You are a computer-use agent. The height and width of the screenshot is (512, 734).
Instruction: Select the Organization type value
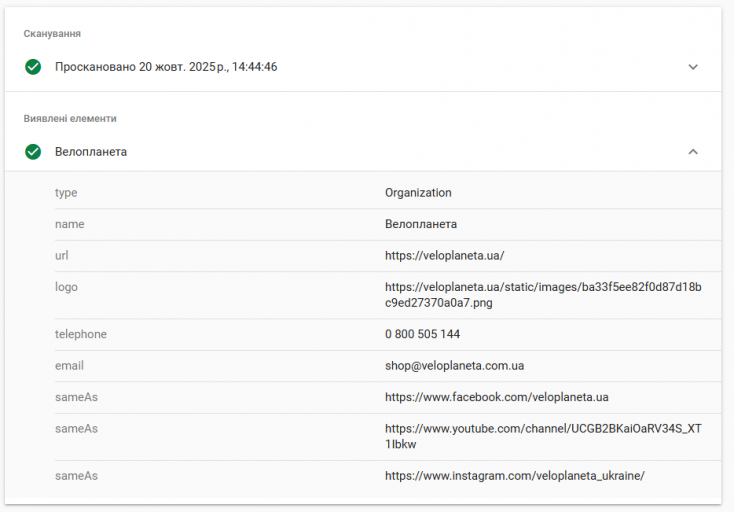coord(418,193)
